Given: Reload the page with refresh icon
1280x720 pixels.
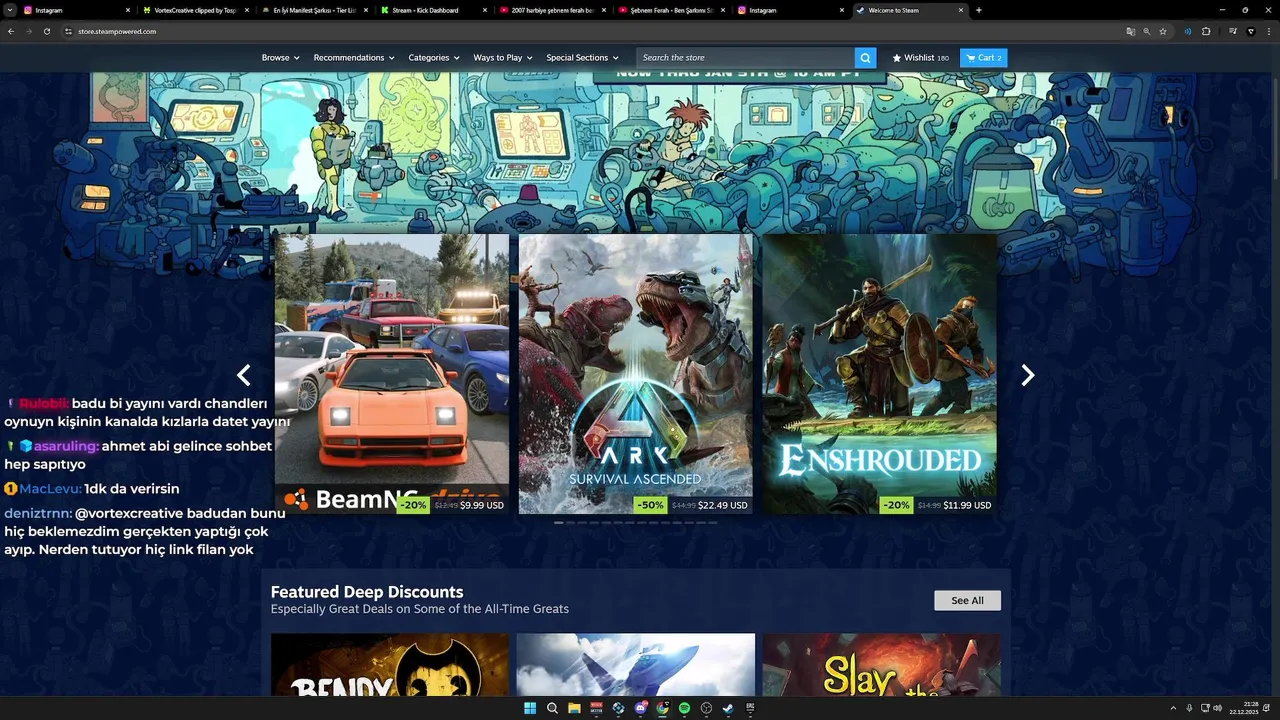Looking at the screenshot, I should click(x=47, y=31).
